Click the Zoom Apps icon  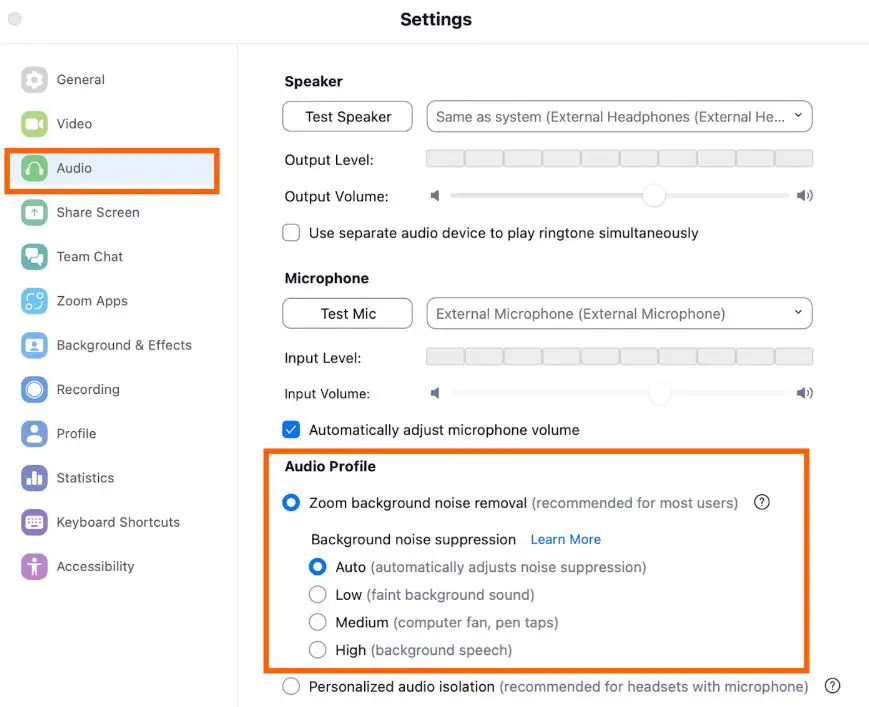tap(34, 301)
